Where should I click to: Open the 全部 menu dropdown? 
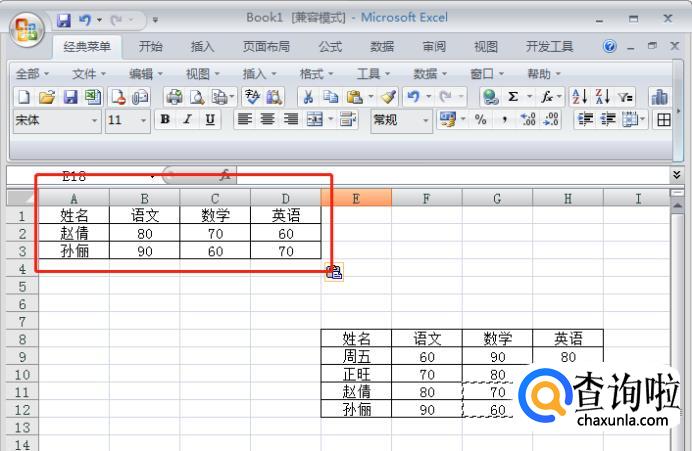(x=32, y=74)
